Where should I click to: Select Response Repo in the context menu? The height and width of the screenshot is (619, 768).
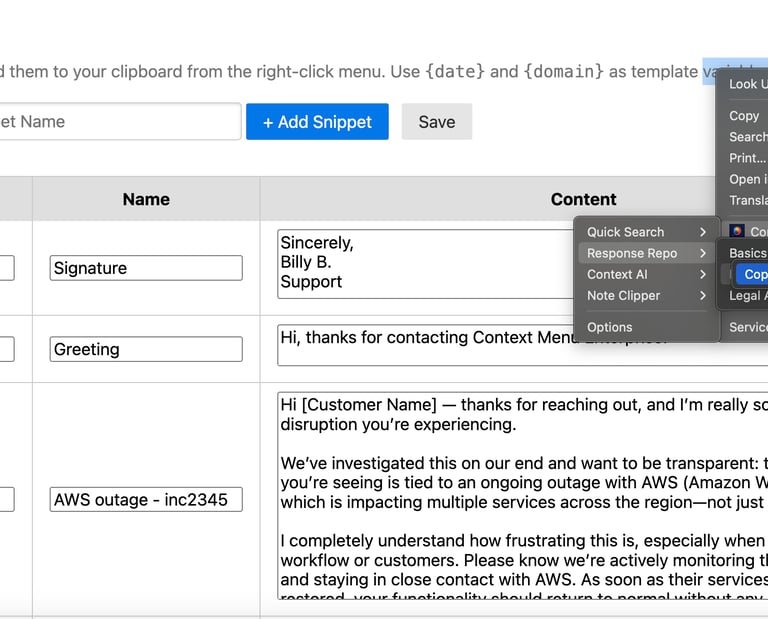[x=632, y=253]
